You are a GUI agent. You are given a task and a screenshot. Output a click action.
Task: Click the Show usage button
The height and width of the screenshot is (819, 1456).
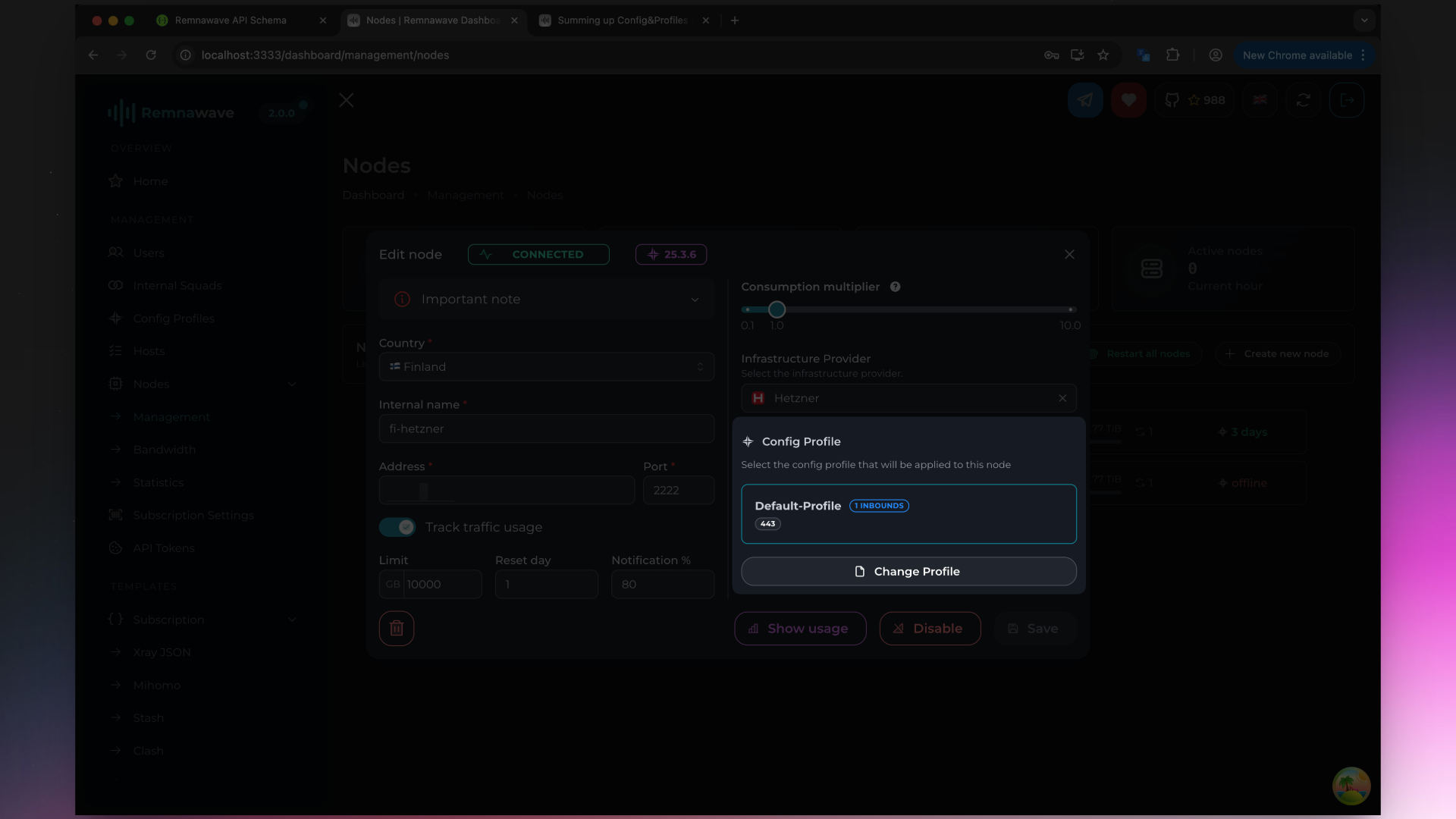click(799, 628)
